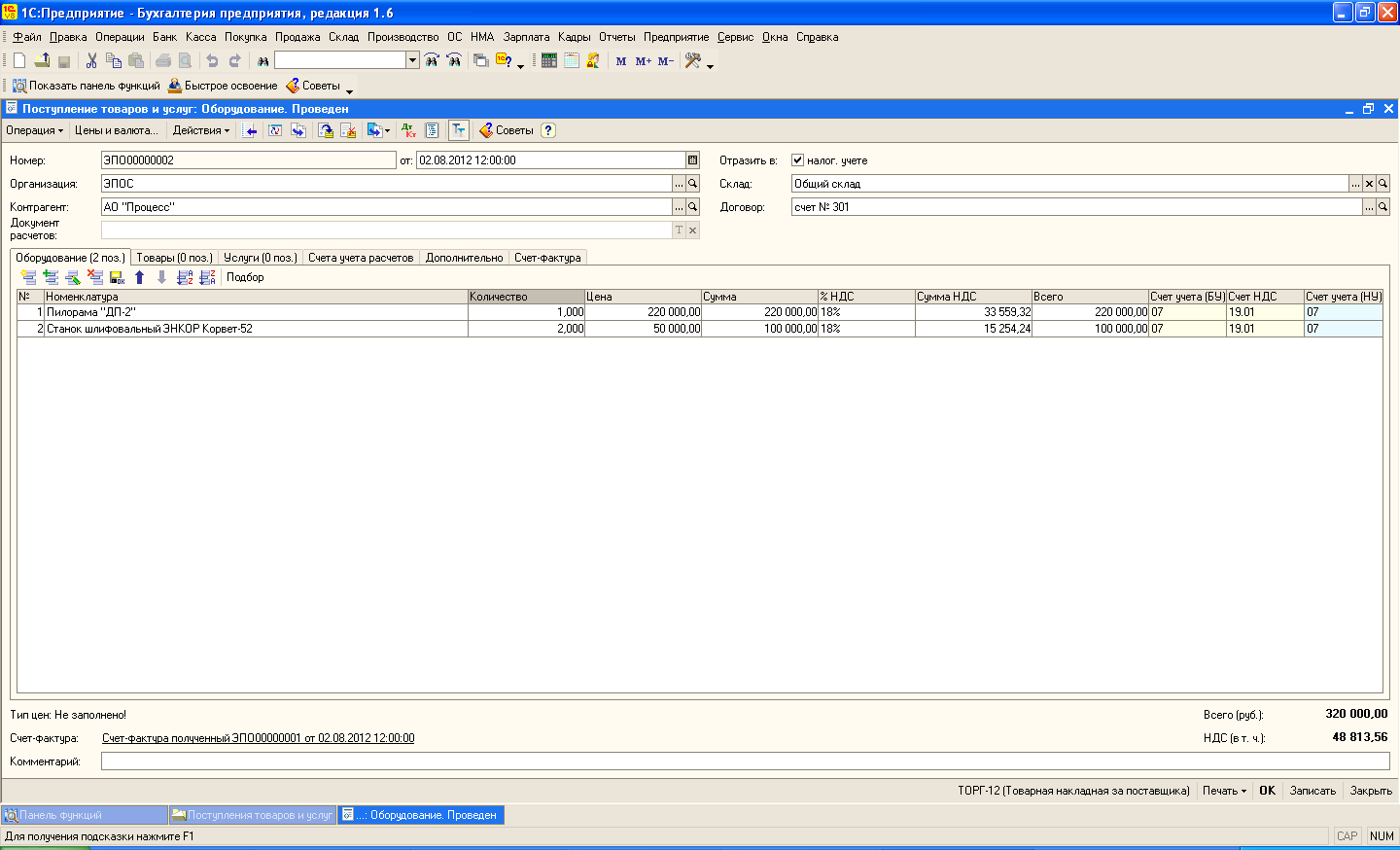Open the Счет-фактура полученный ЗПО00000001 link
Viewport: 1400px width, 850px height.
[x=259, y=738]
